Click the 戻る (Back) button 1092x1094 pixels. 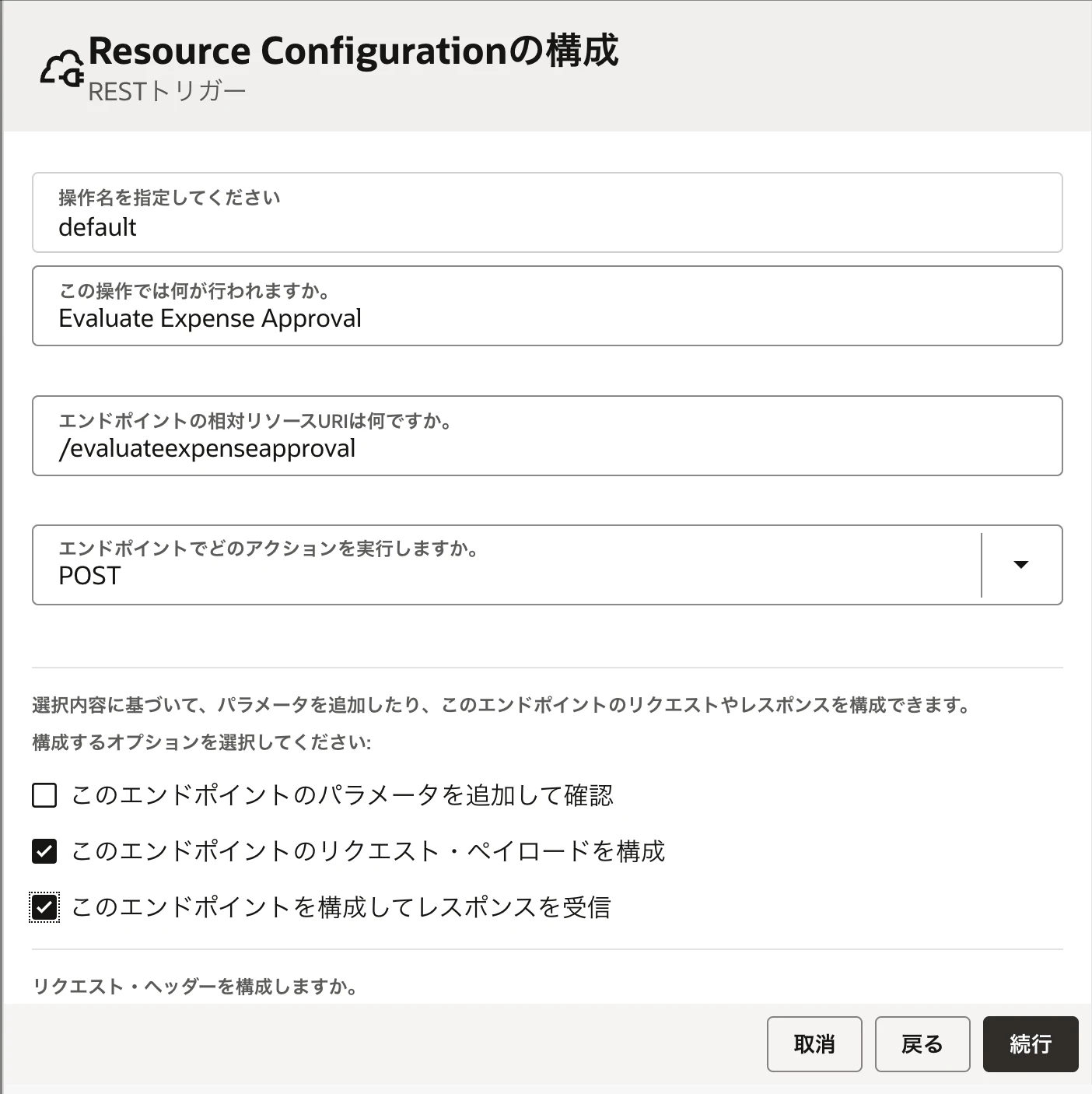point(922,1044)
